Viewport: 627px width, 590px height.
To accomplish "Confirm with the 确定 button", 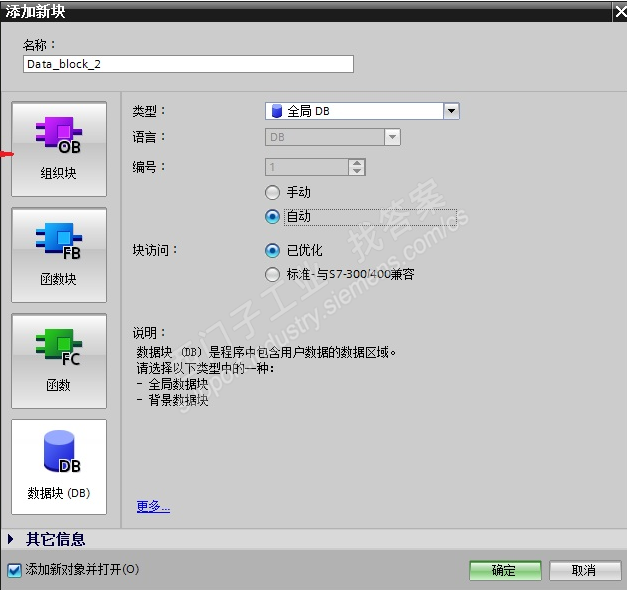I will (505, 570).
